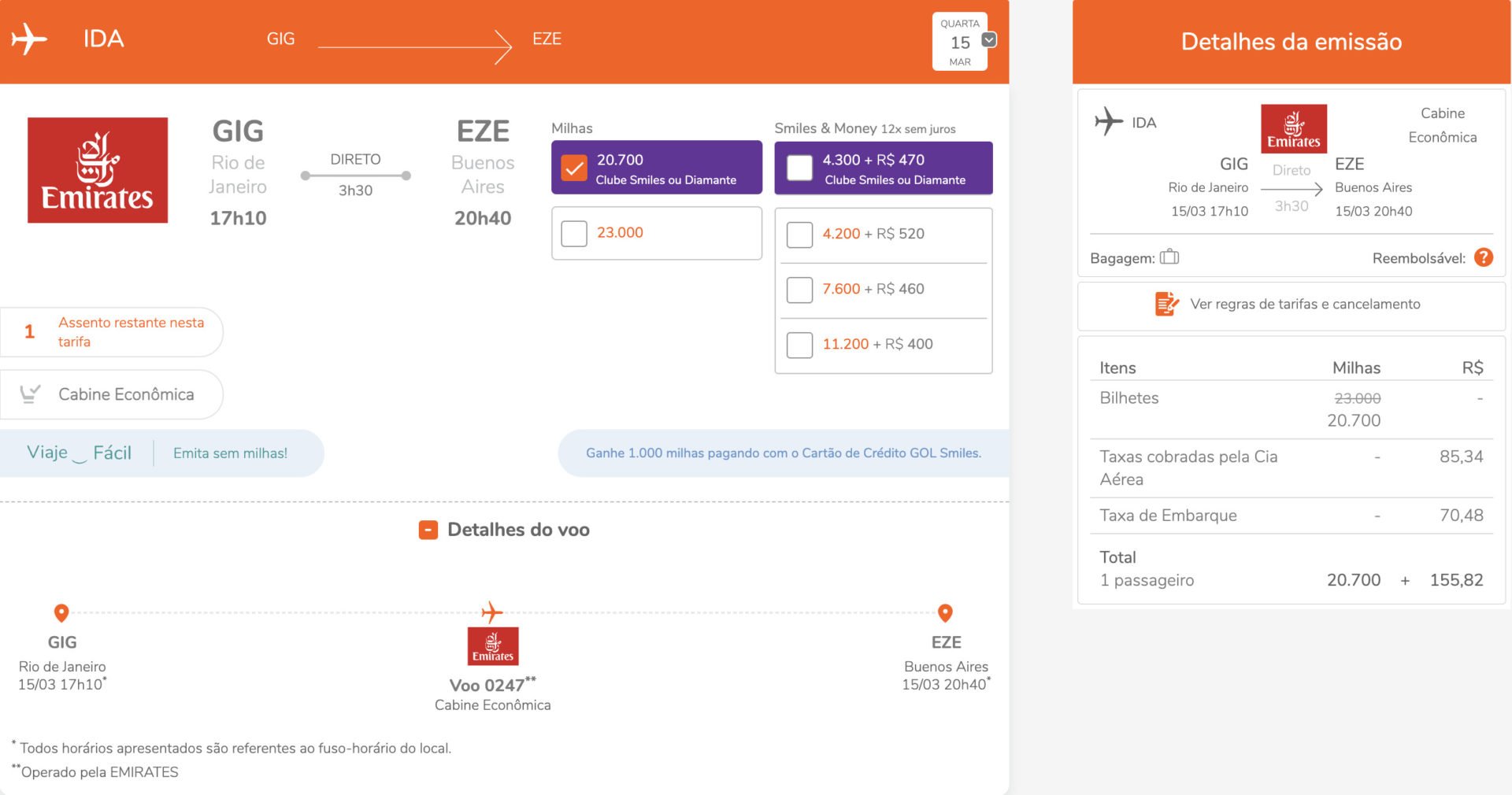
Task: Click the large Emirates airline logo
Action: (98, 170)
